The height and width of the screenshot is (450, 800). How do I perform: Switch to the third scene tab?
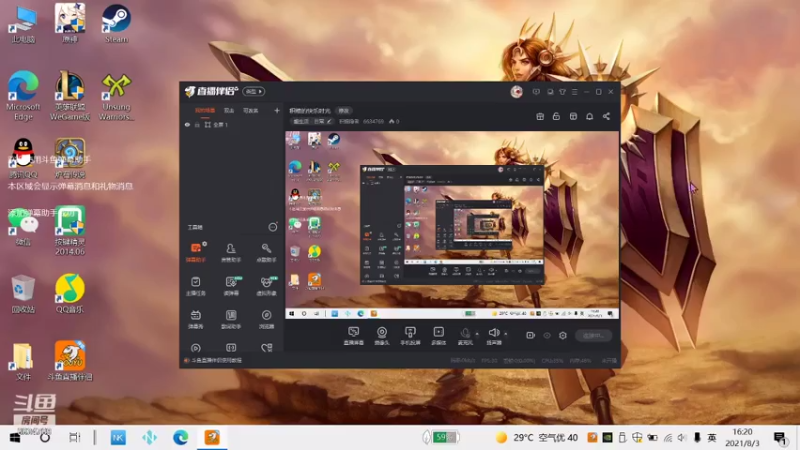click(251, 111)
